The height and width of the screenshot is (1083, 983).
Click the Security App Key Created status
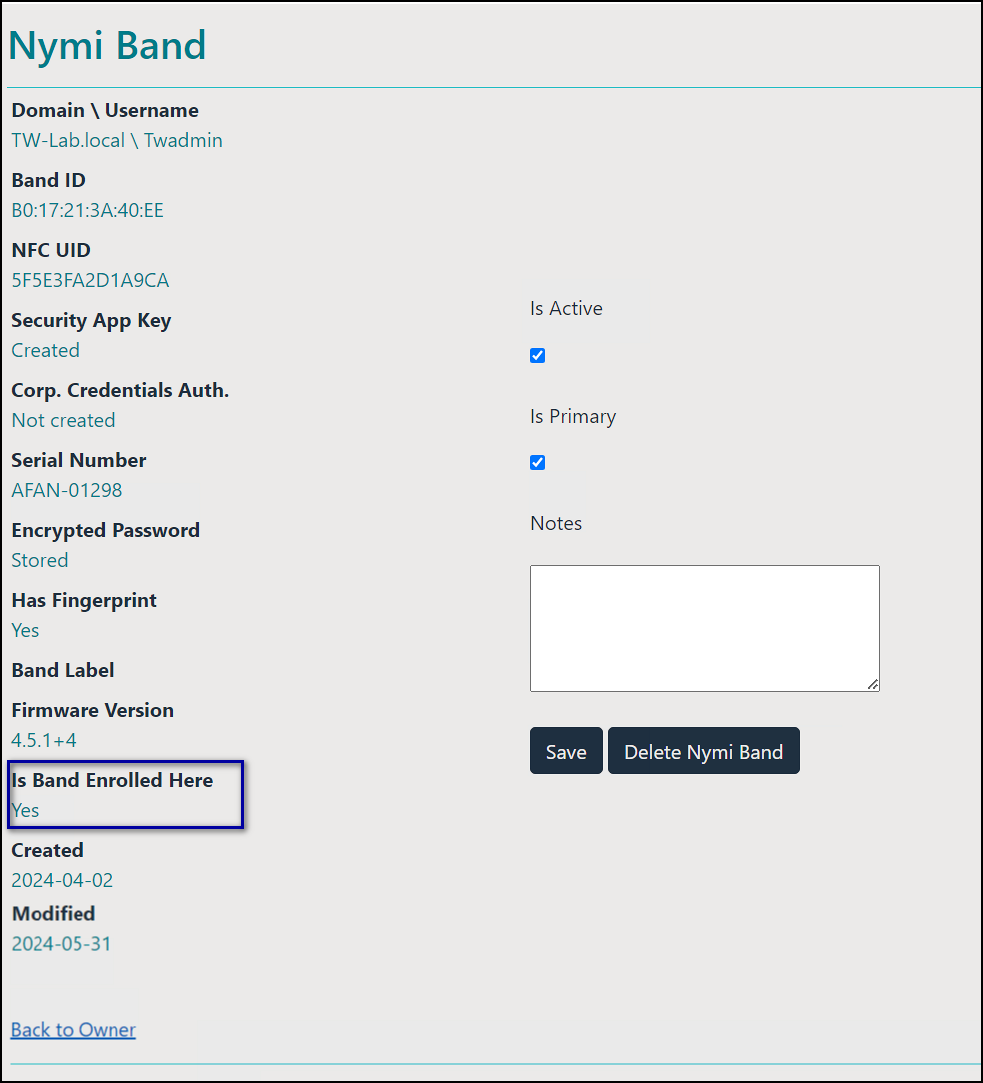tap(45, 350)
